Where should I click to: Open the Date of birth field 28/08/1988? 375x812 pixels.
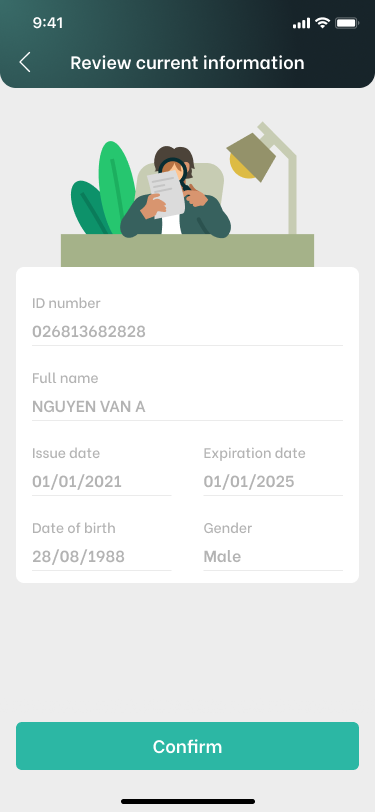click(x=102, y=557)
